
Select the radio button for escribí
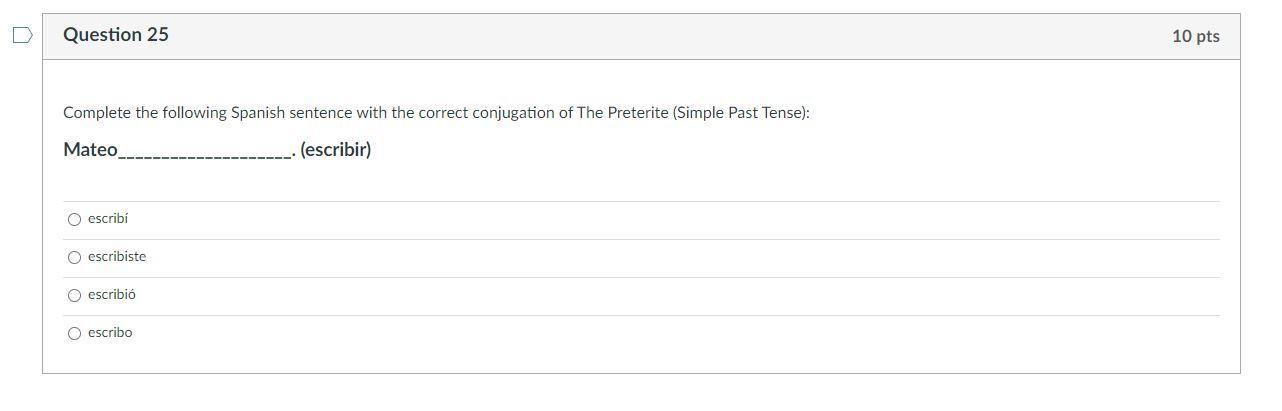[x=74, y=220]
